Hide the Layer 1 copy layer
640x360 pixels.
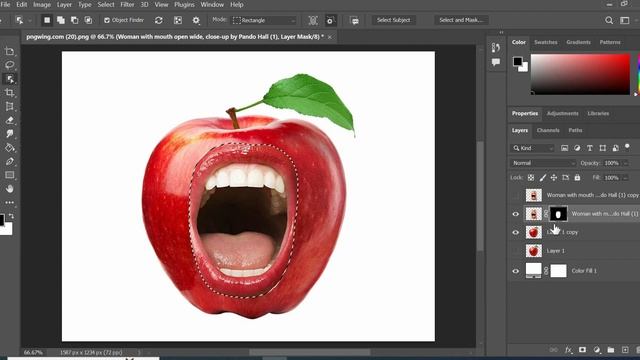[516, 232]
